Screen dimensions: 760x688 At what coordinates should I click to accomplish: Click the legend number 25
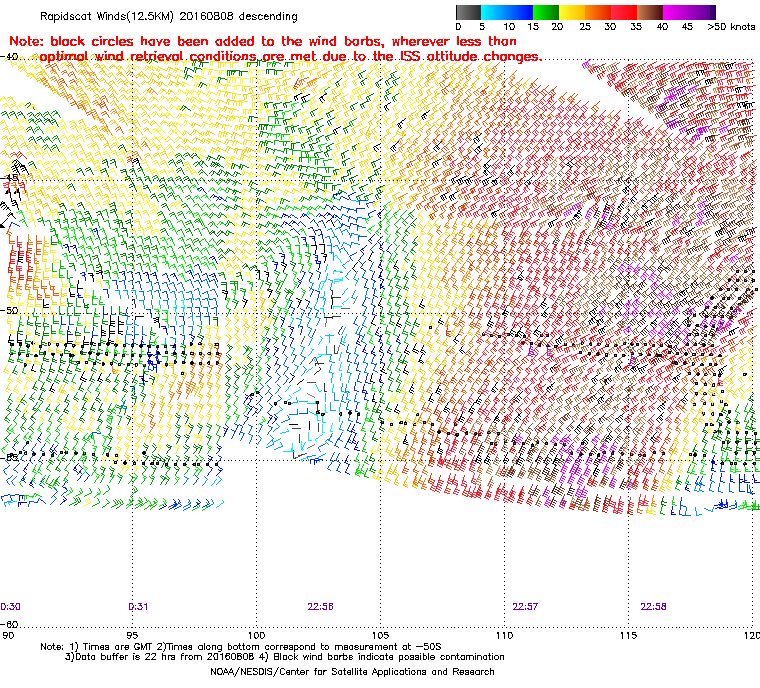(585, 27)
